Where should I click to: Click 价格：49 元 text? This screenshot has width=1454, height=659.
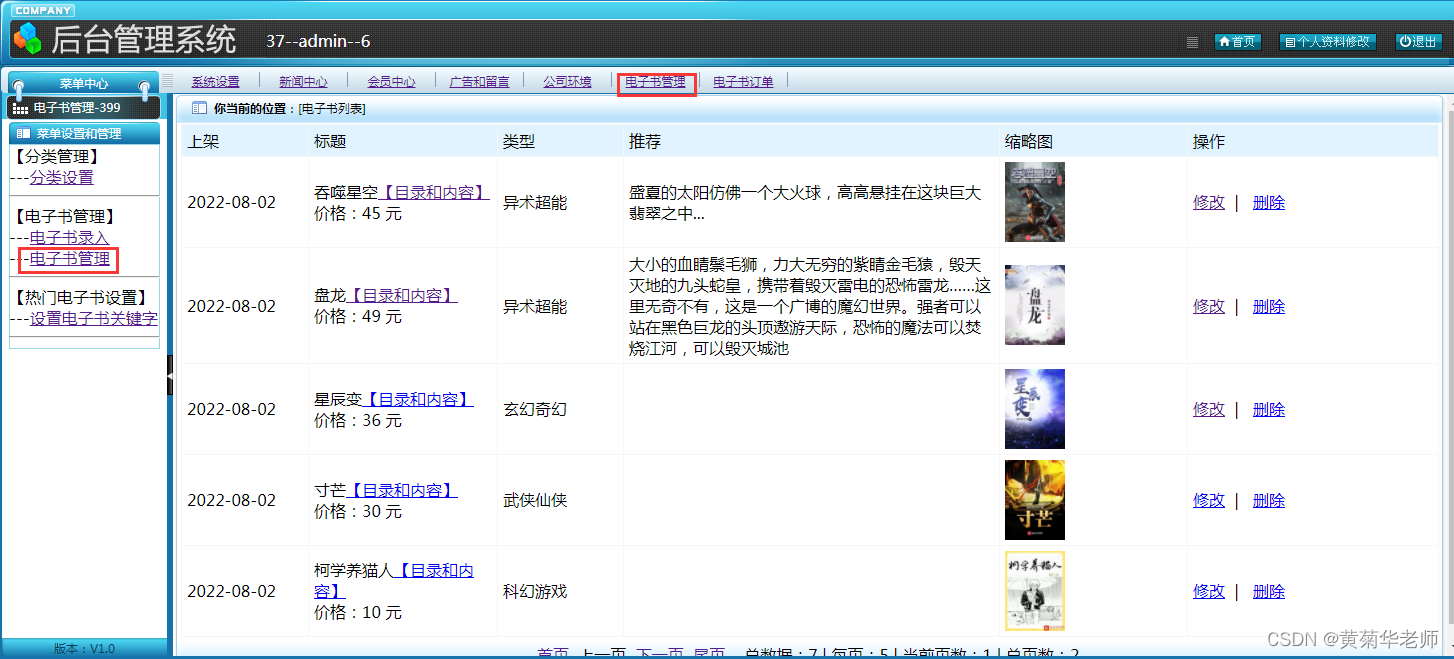(358, 316)
